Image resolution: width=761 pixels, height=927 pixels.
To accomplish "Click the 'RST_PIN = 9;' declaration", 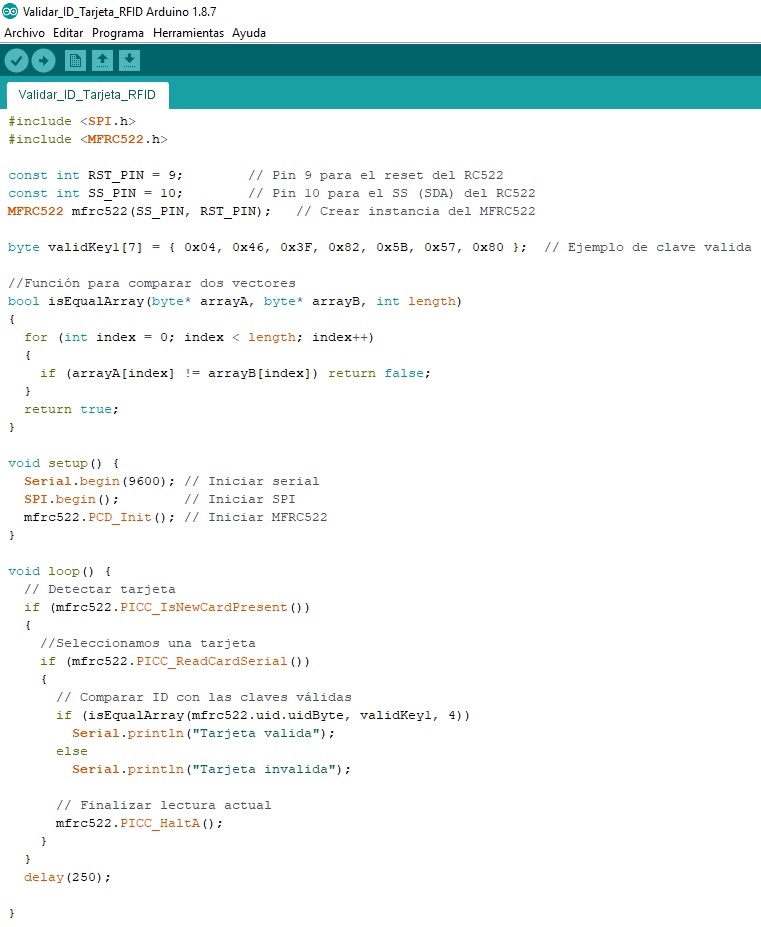I will pos(95,176).
